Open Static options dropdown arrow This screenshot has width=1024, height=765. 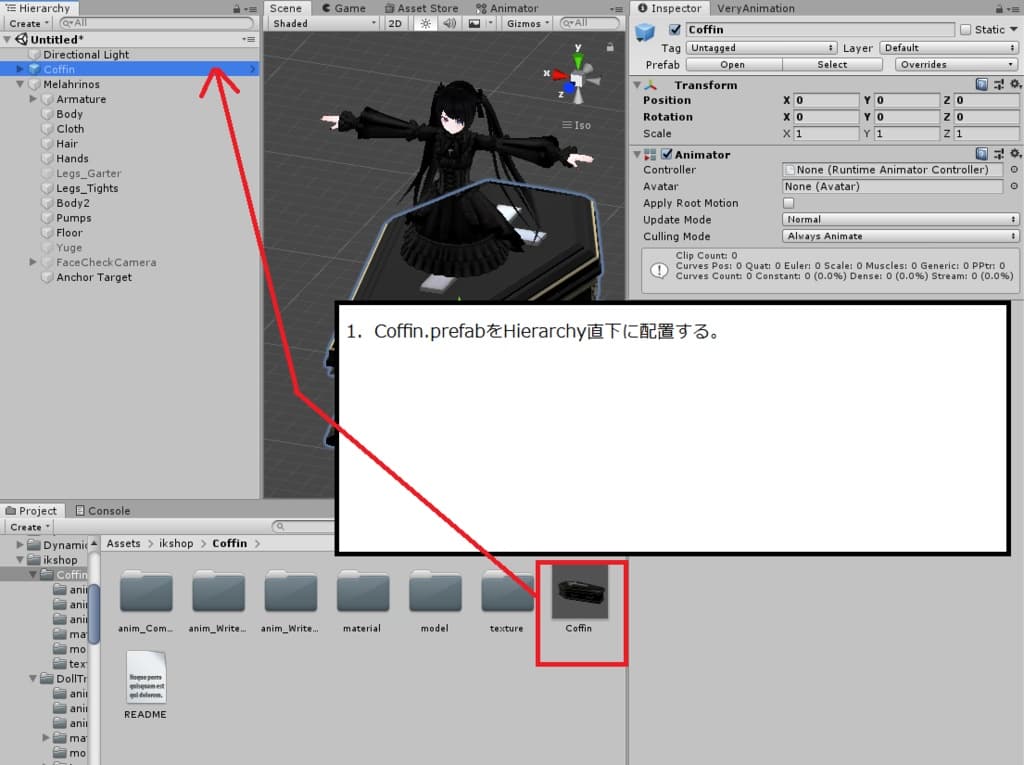[1014, 29]
